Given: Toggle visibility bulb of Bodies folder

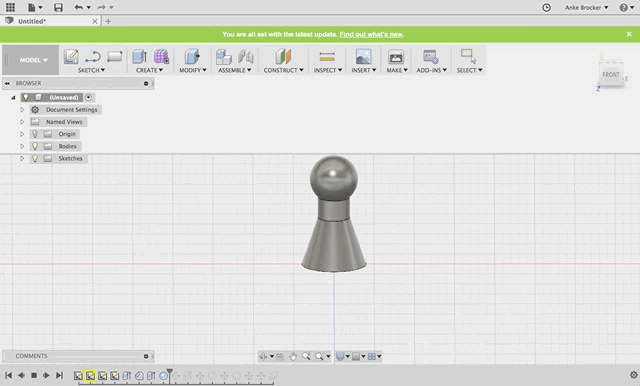Looking at the screenshot, I should (x=35, y=146).
